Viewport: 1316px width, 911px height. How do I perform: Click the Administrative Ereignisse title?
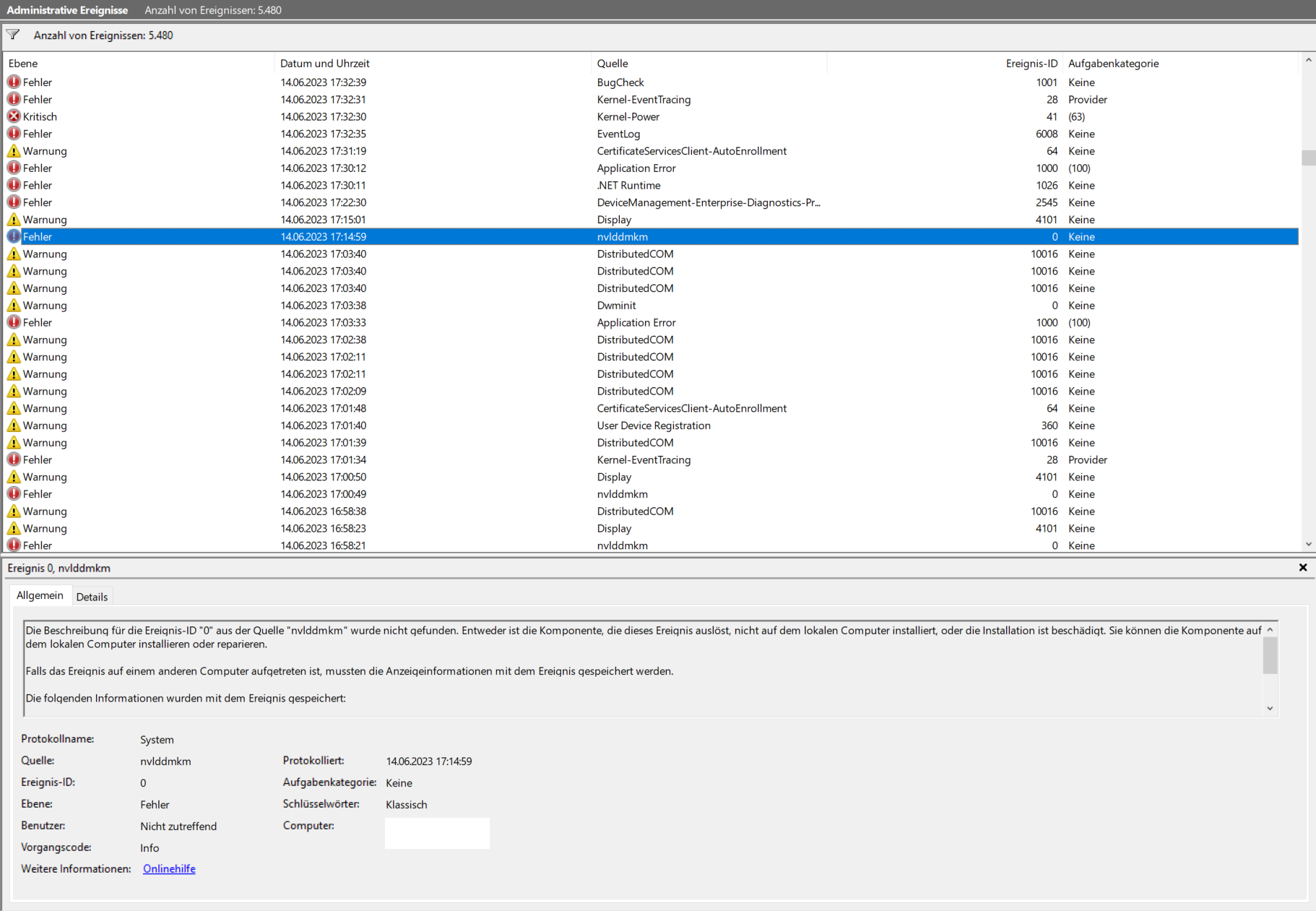[x=67, y=10]
